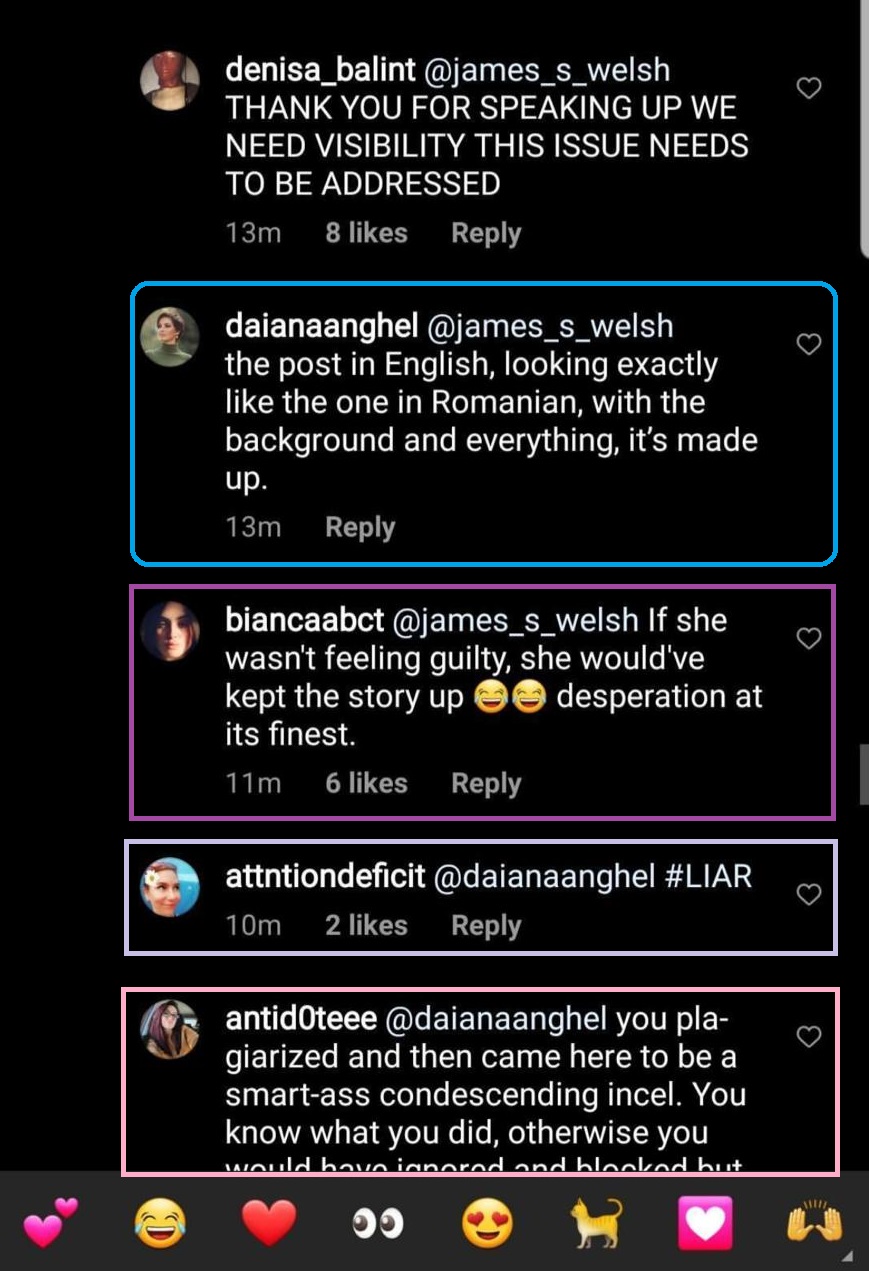The image size is (869, 1271).
Task: Insert the heart-eyes face emoji
Action: [x=487, y=1224]
